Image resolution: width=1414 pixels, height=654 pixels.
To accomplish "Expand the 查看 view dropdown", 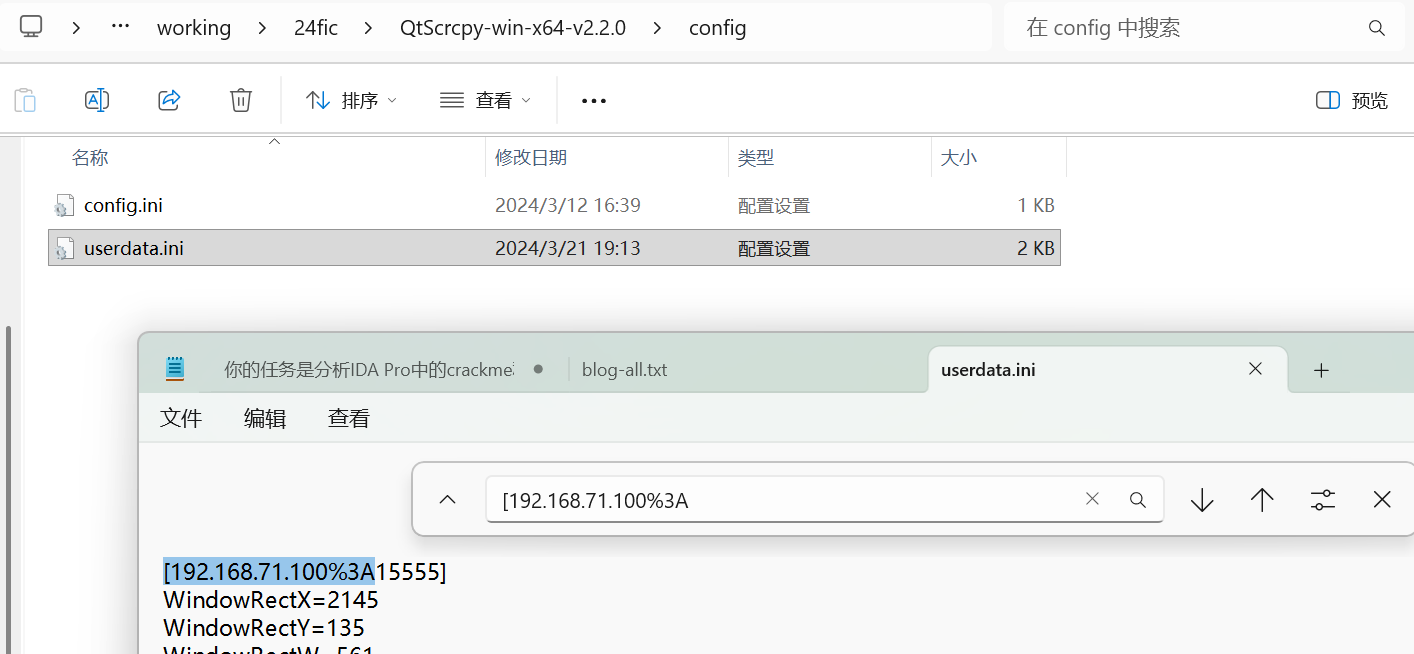I will (485, 101).
